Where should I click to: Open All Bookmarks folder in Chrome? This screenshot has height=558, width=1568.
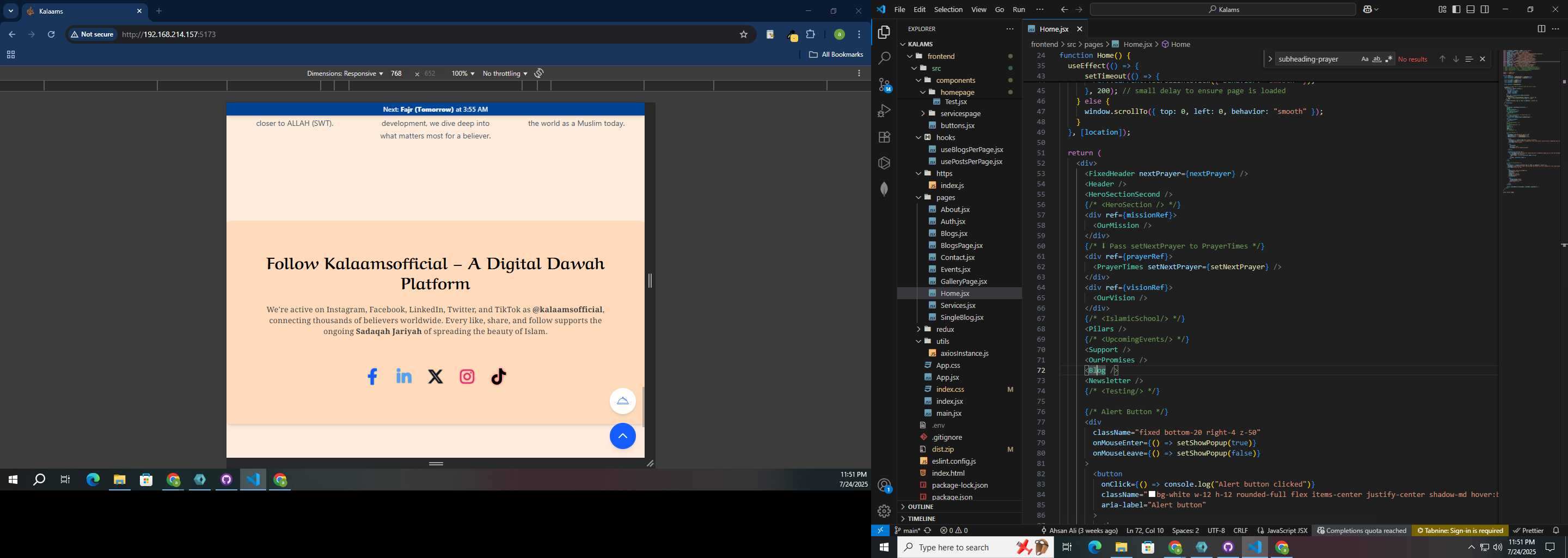click(836, 55)
